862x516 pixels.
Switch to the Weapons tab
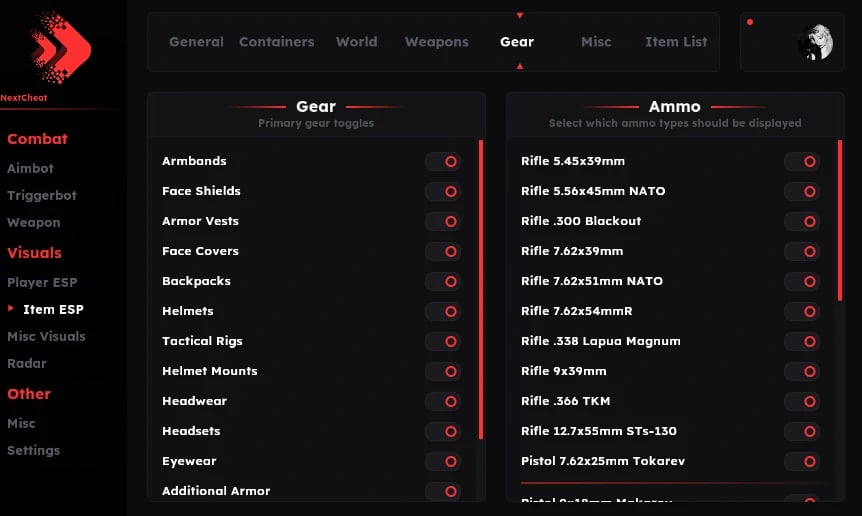point(436,42)
